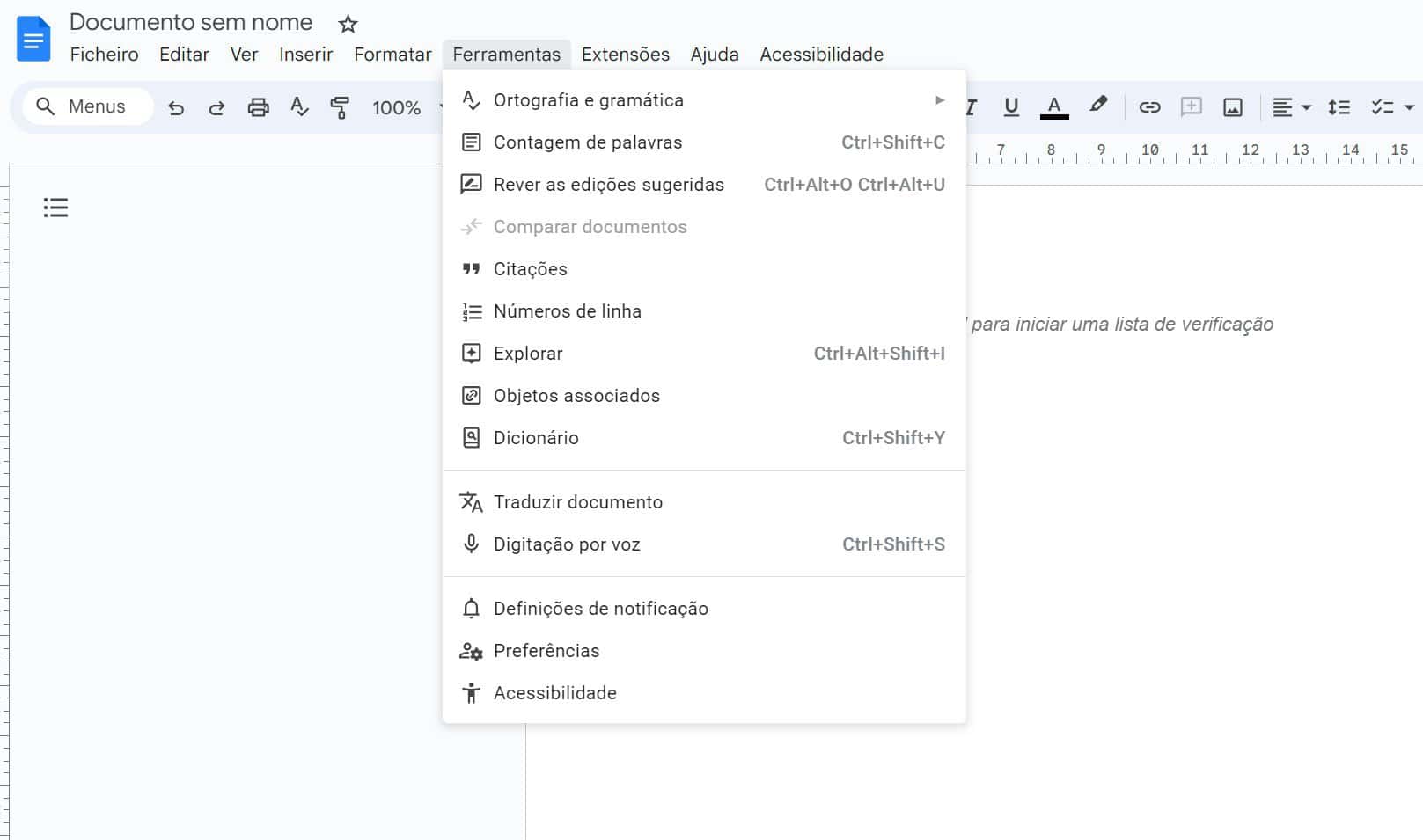1423x840 pixels.
Task: Toggle italic formatting
Action: click(969, 106)
